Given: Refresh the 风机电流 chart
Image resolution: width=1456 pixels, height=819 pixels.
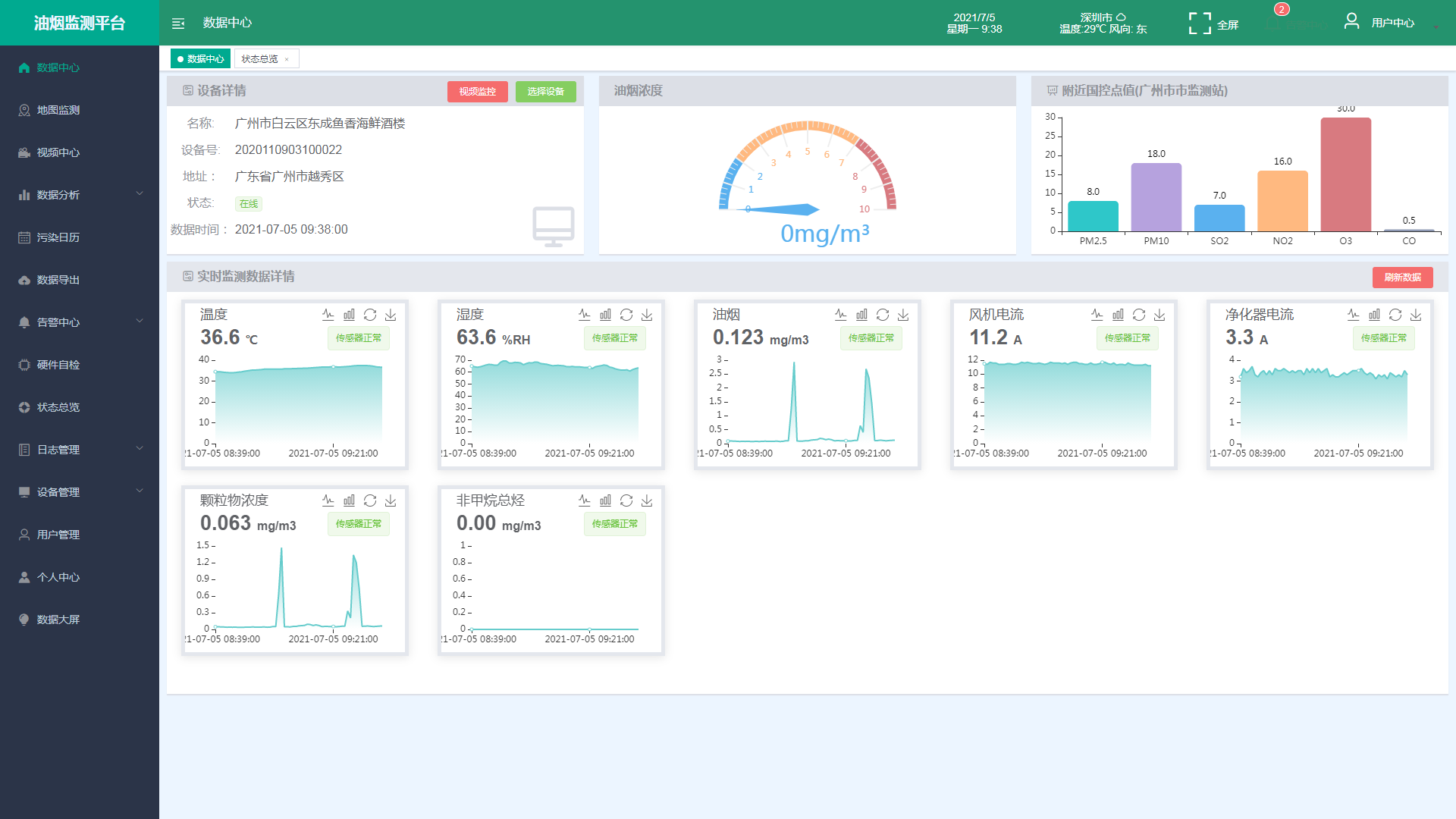Looking at the screenshot, I should click(1139, 314).
